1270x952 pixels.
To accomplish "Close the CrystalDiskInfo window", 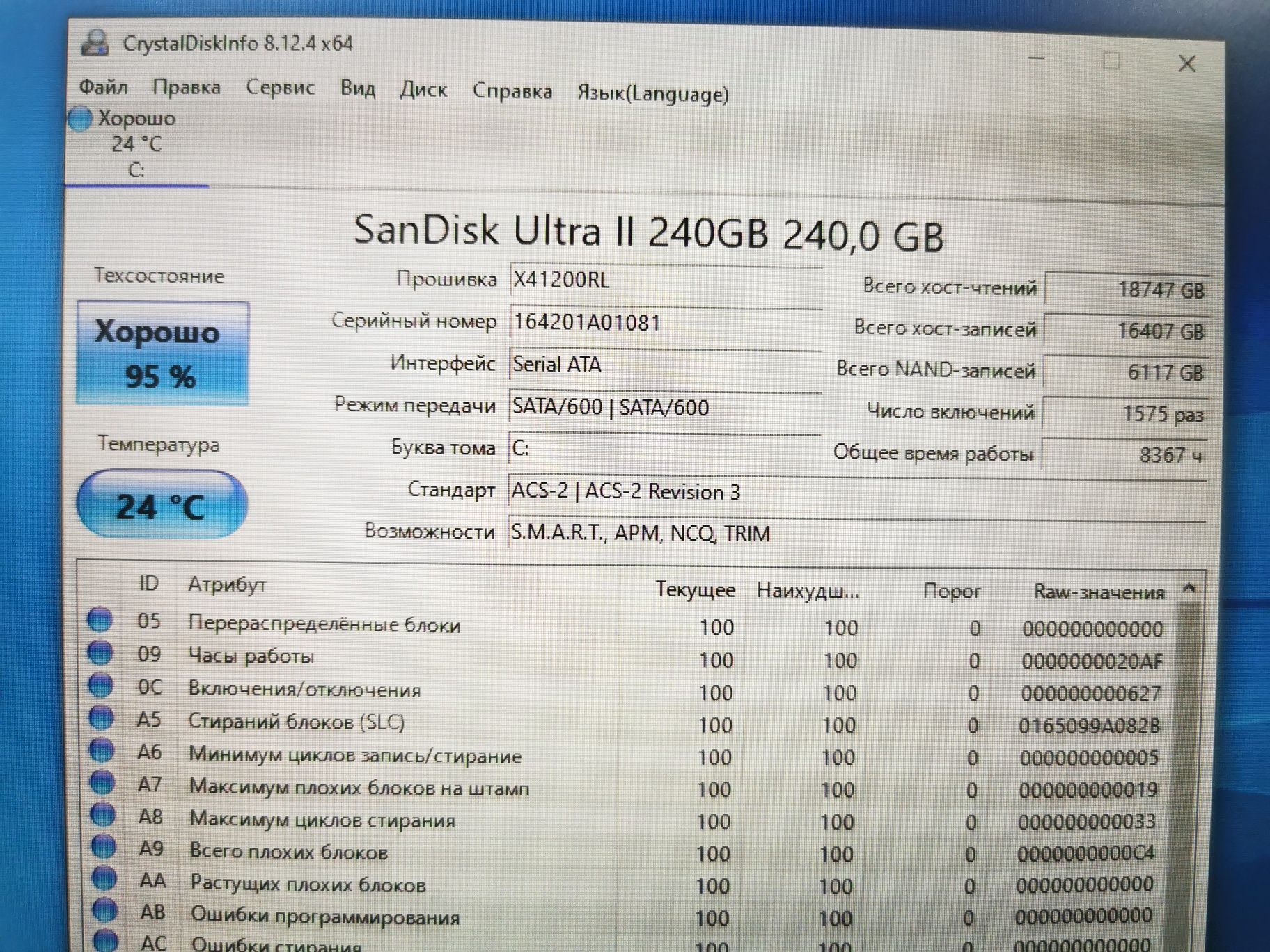I will 1187,64.
